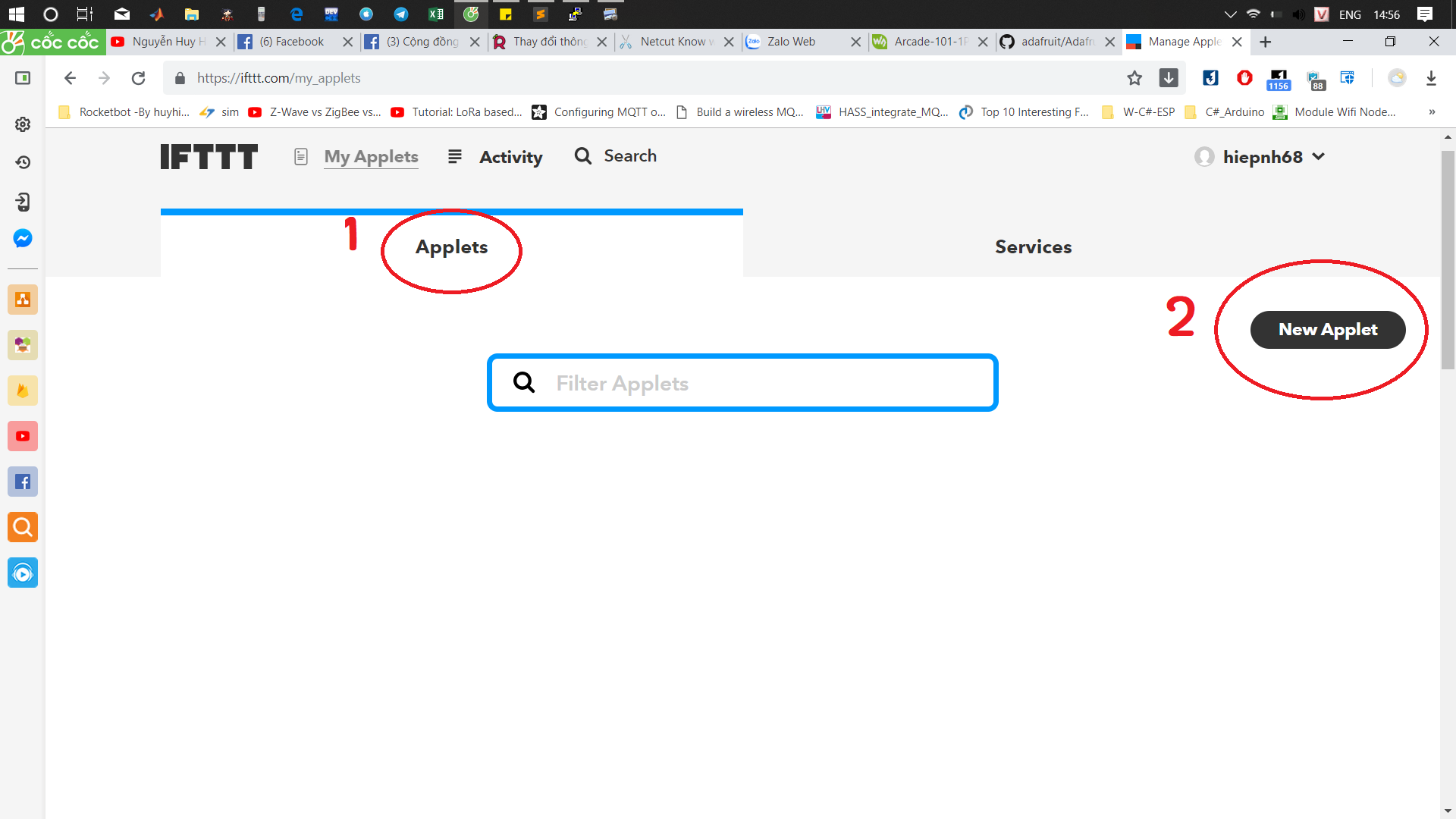Click the page vertical scrollbar
Viewport: 1456px width, 819px height.
(x=1448, y=261)
